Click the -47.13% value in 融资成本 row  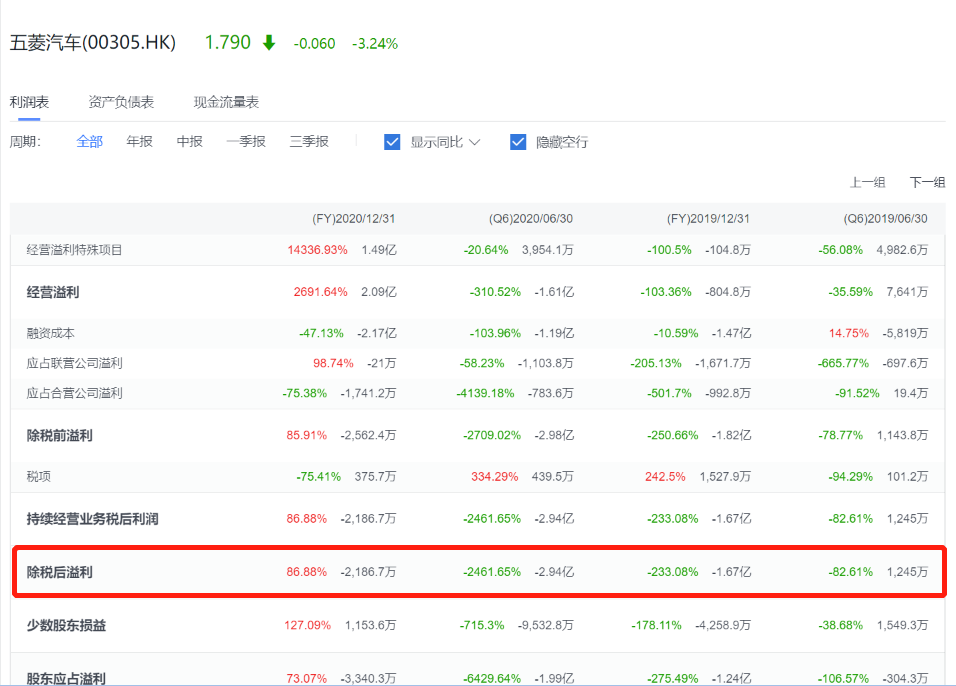click(x=321, y=334)
